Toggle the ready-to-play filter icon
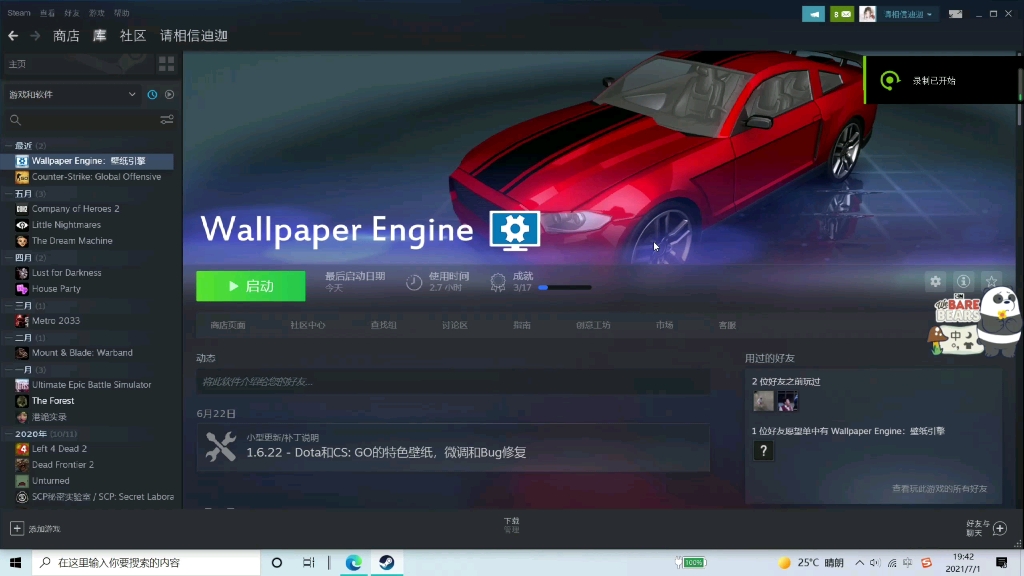1024x576 pixels. pos(169,95)
